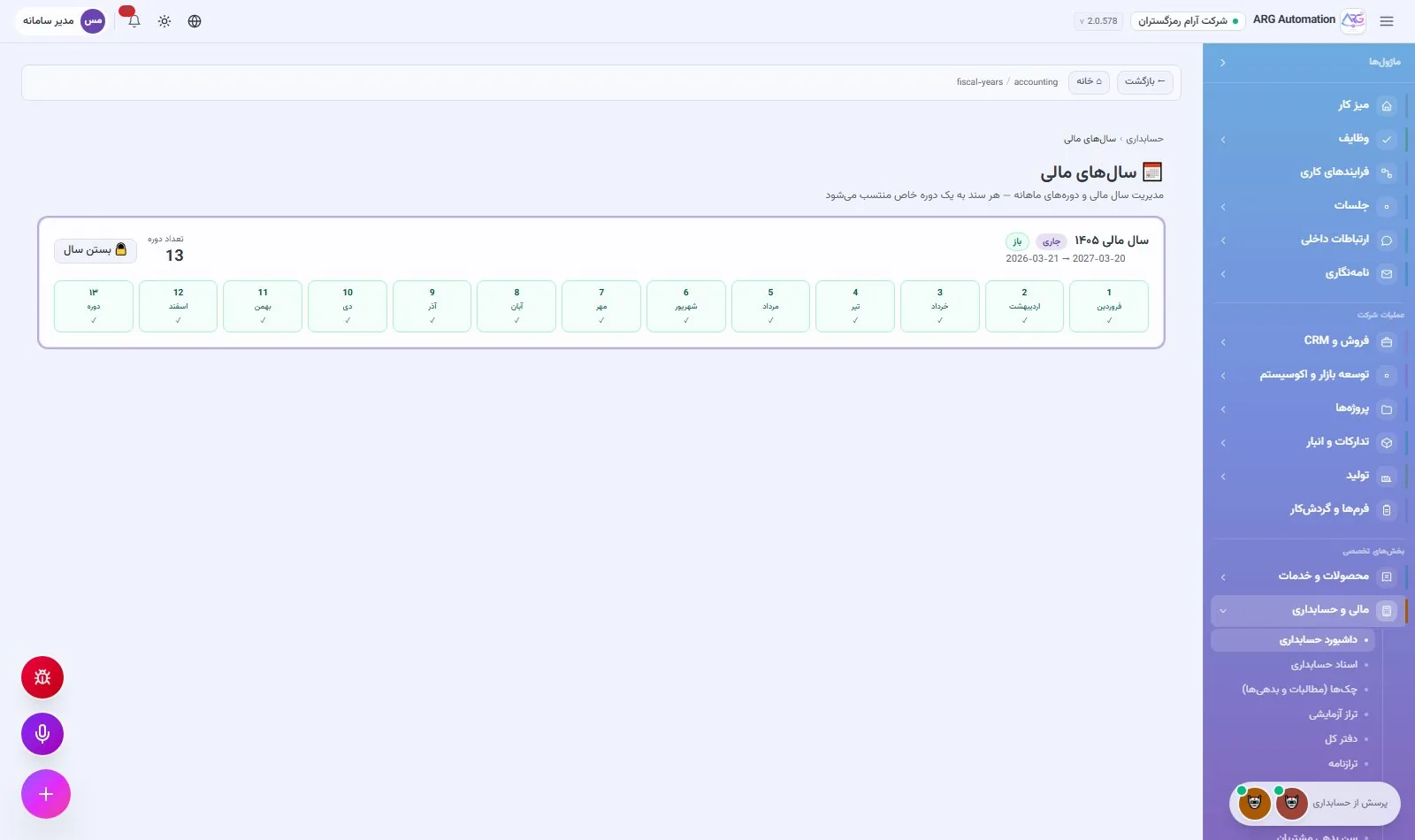Click the ARG Automation logo
The height and width of the screenshot is (840, 1415).
[x=1353, y=20]
